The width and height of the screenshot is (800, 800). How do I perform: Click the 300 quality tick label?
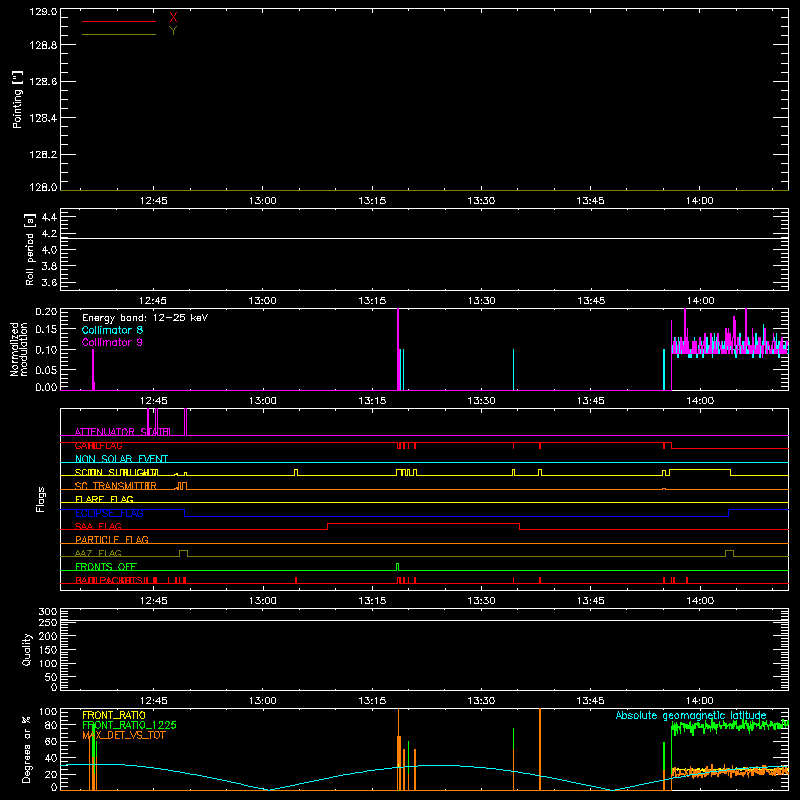click(x=47, y=612)
